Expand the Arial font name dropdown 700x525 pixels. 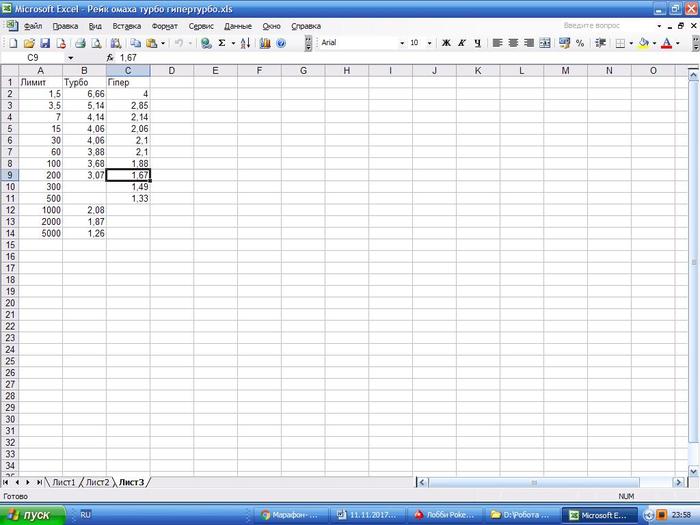(x=402, y=43)
